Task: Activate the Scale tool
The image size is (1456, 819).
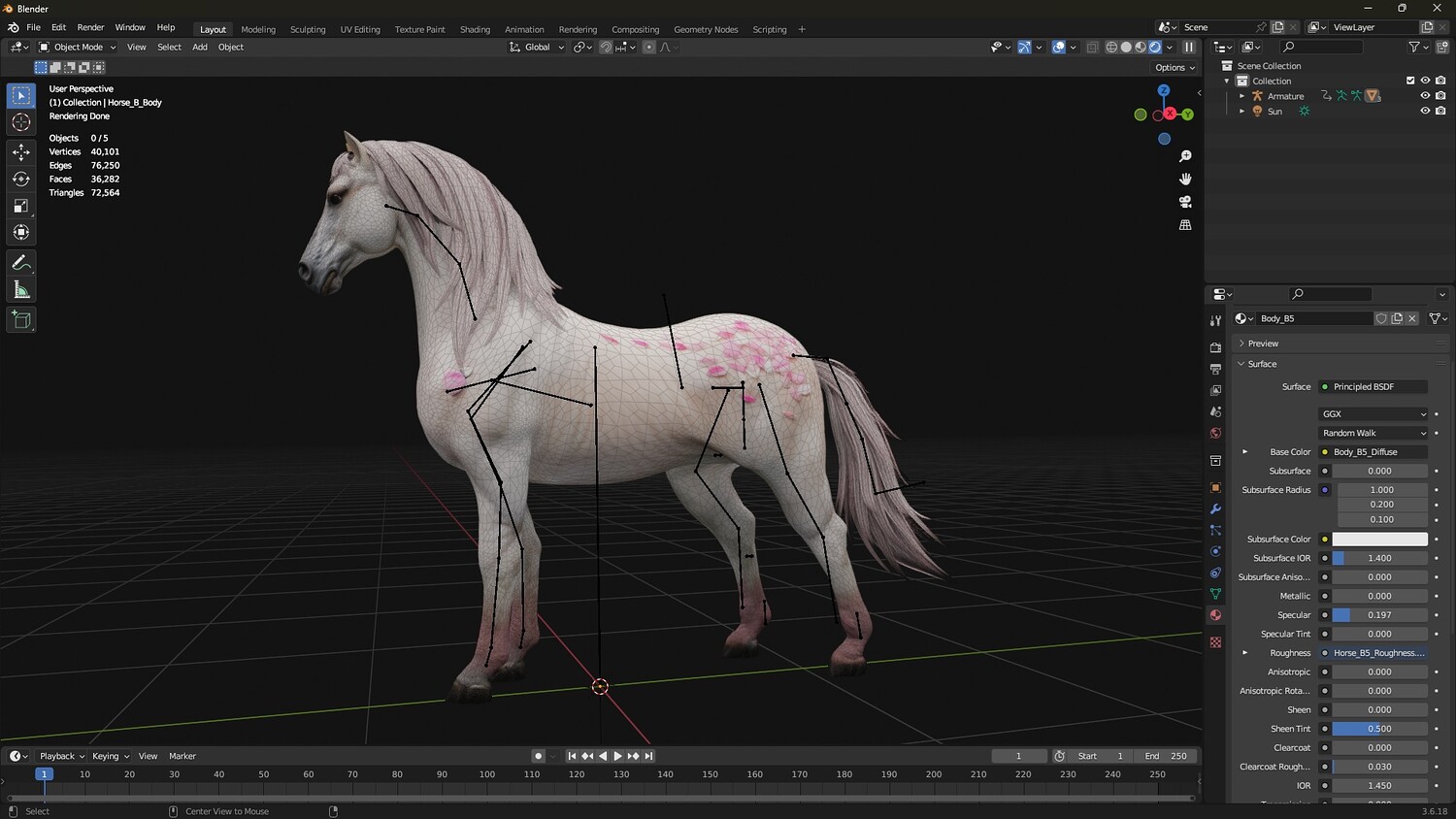Action: coord(21,206)
